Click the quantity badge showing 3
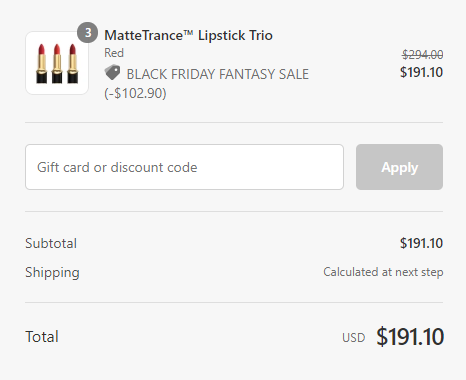 [x=87, y=33]
